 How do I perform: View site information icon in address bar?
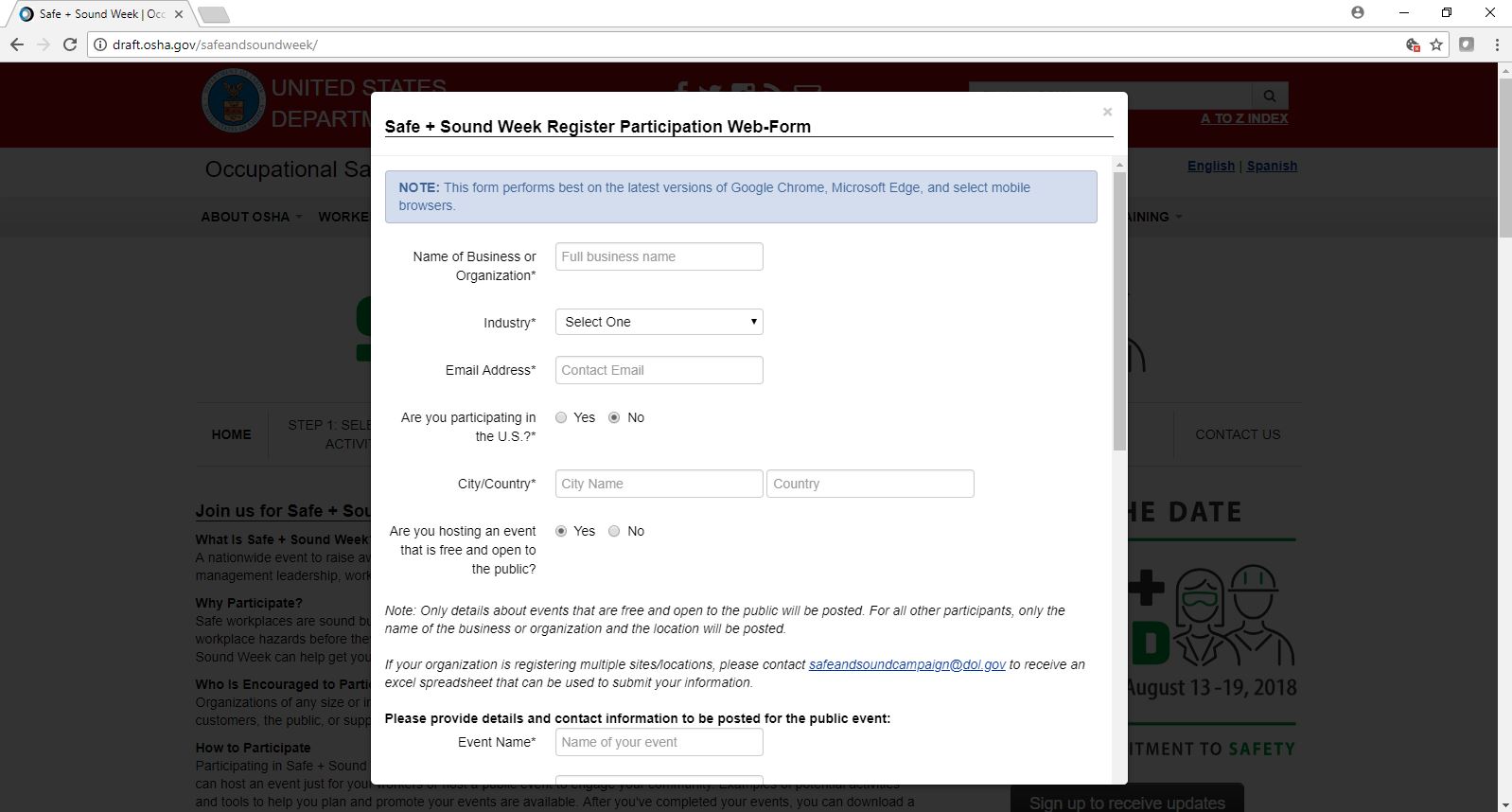(99, 44)
